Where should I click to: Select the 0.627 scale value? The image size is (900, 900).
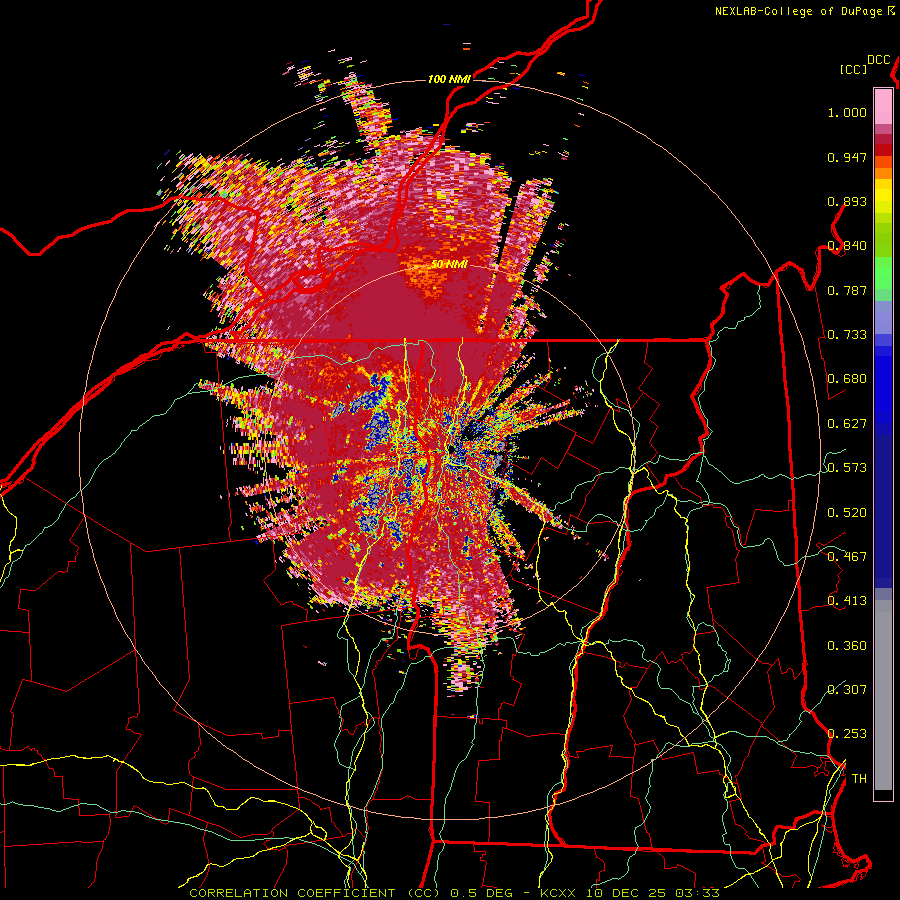847,424
